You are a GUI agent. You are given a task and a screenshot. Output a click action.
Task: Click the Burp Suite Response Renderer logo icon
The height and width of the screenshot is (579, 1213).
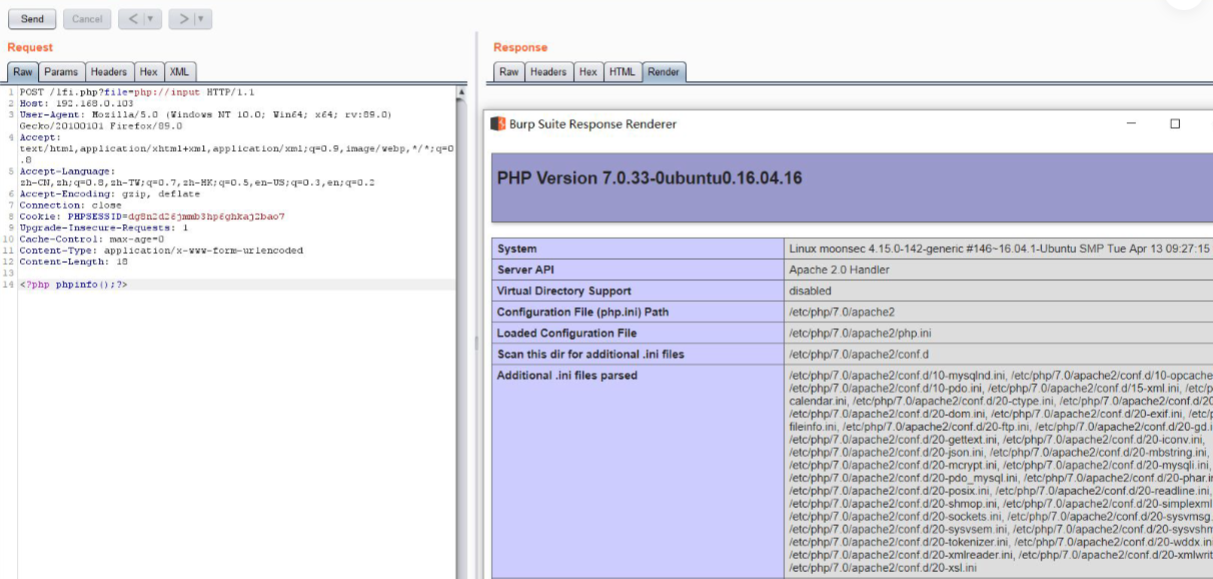pos(498,124)
